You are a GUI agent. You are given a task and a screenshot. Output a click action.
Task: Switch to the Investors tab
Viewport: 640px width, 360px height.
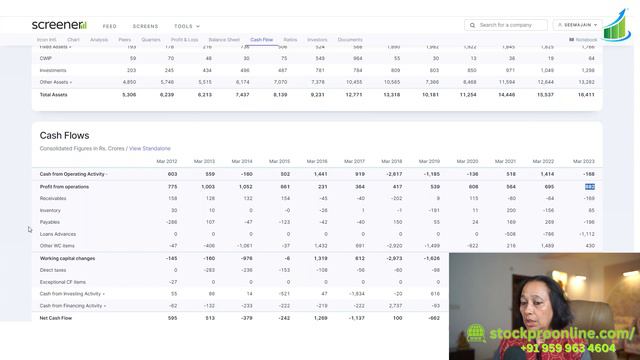pos(317,40)
